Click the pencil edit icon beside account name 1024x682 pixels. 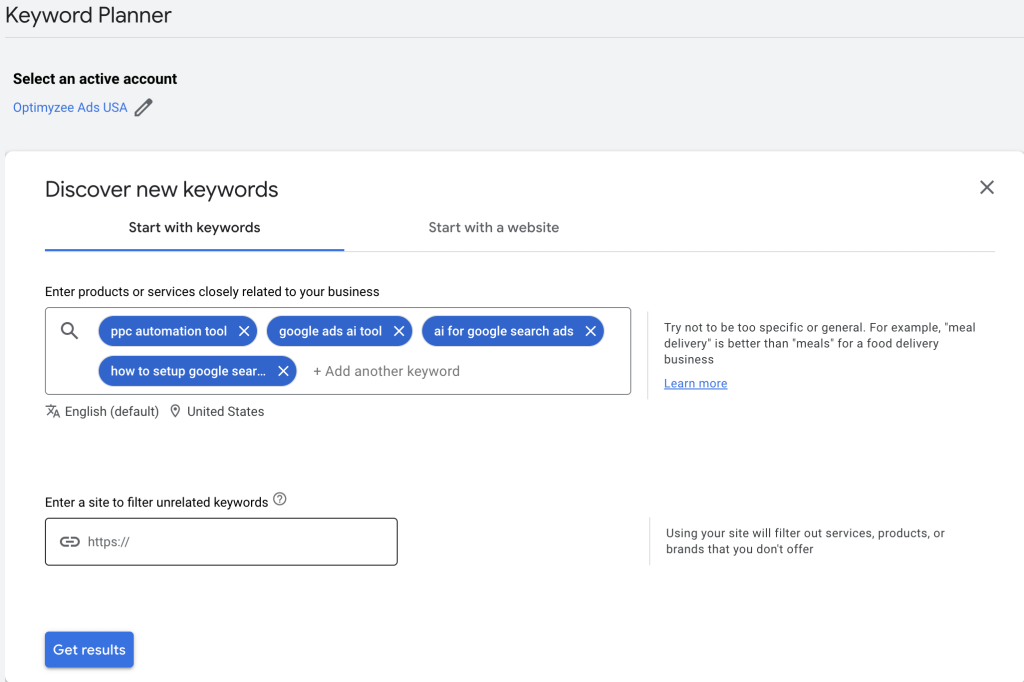click(x=143, y=108)
